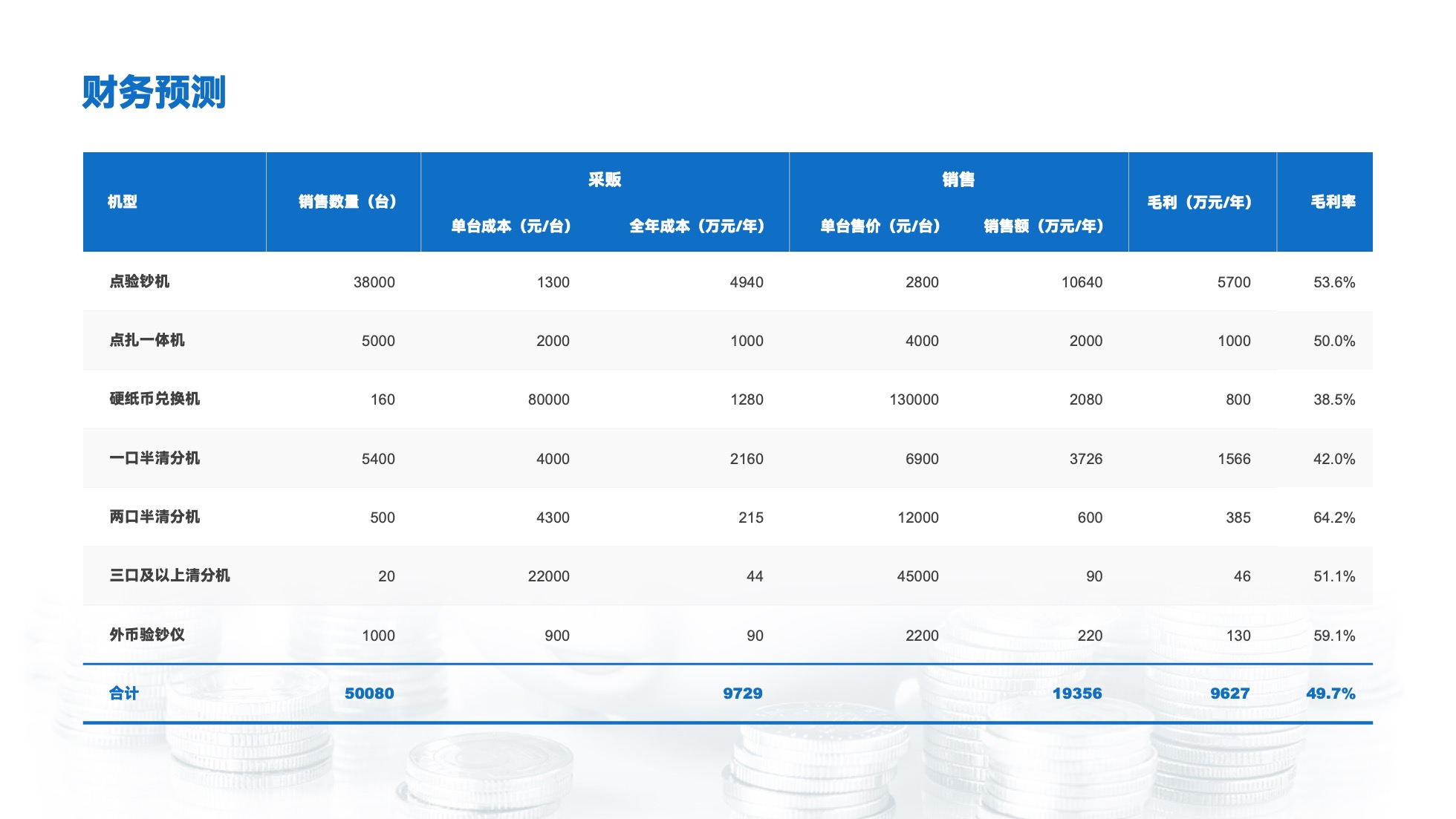Click the 销售数量（台） header
The width and height of the screenshot is (1456, 819).
348,202
